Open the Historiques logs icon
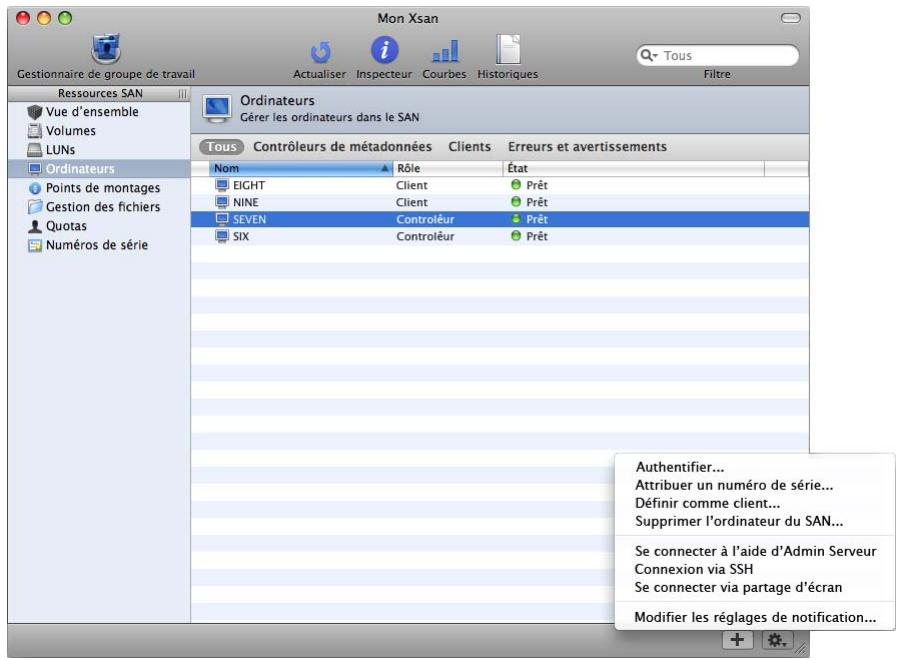 coord(508,50)
